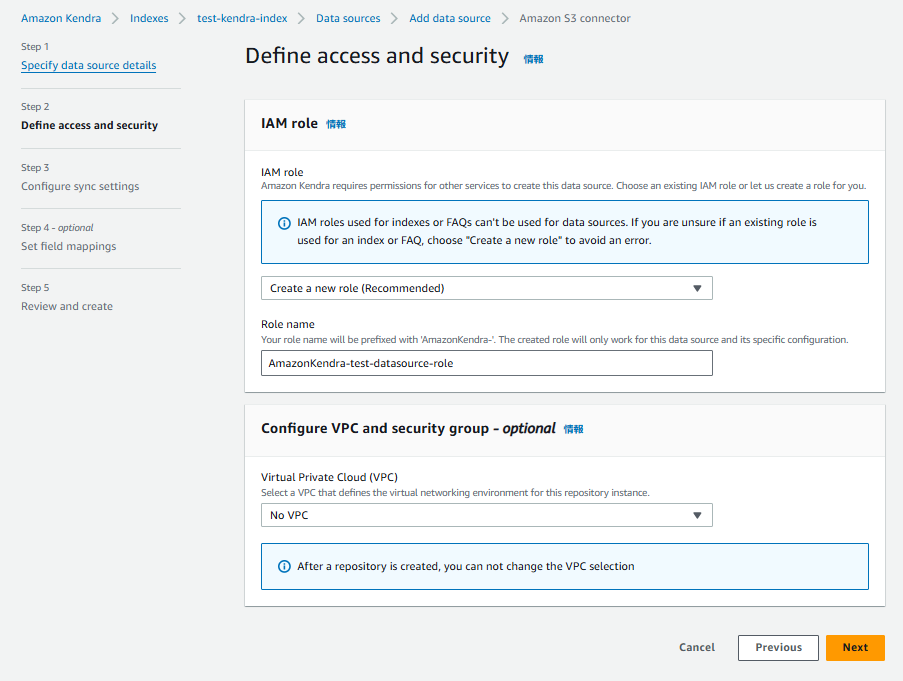
Task: Click the info icon in the IAM roles notice
Action: (284, 223)
